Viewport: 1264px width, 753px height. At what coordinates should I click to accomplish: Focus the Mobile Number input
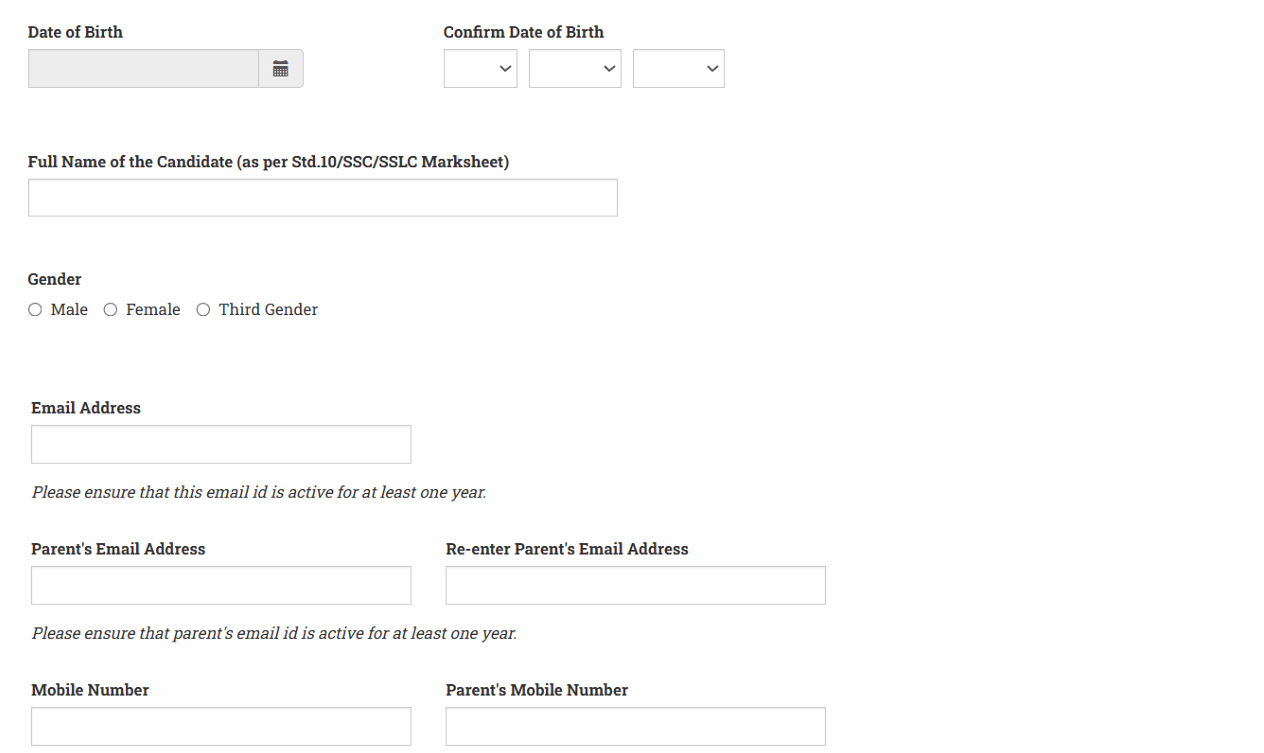click(221, 727)
